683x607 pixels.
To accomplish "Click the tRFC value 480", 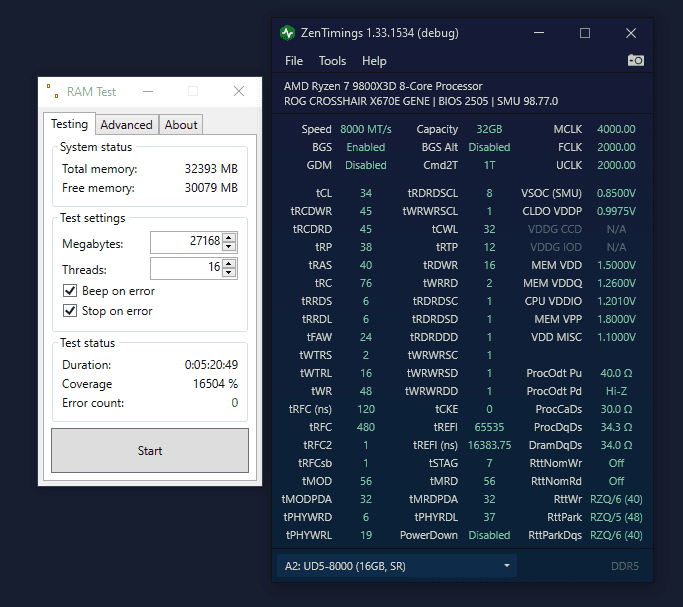I will tap(366, 427).
